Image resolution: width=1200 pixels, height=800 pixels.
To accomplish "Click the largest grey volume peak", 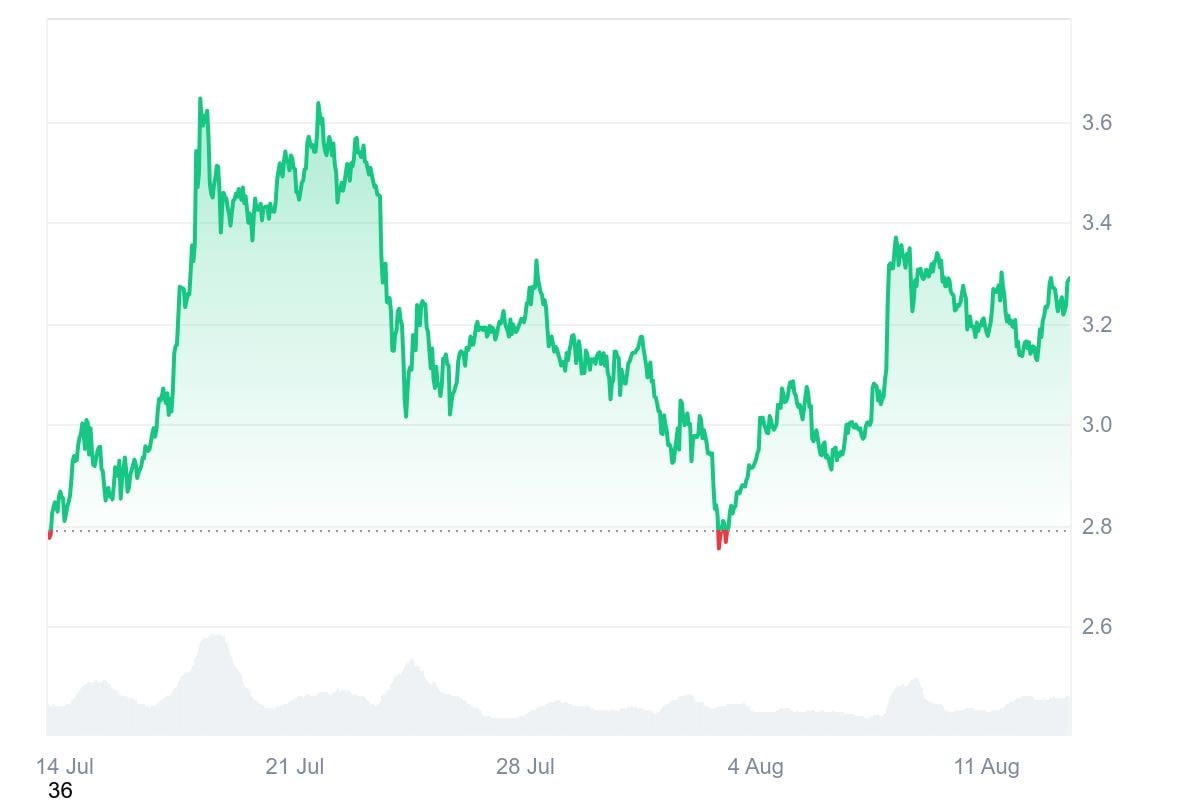I will [x=212, y=636].
